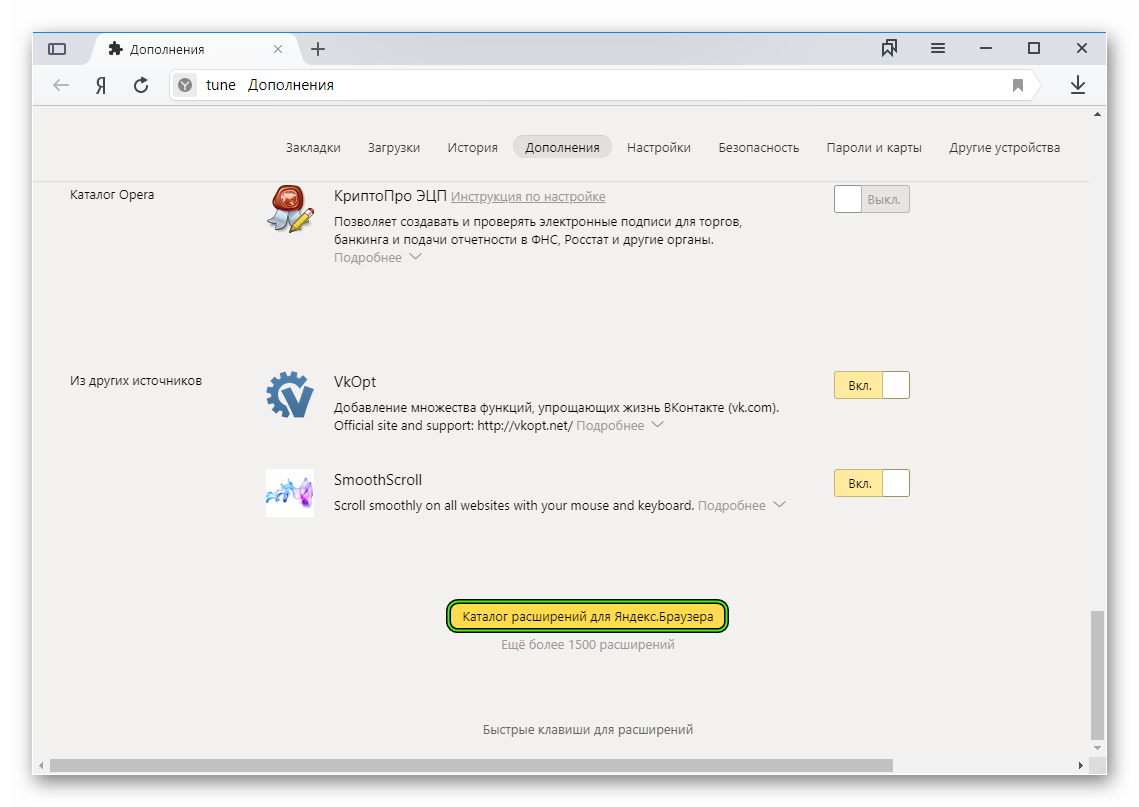Disable the SmoothScroll extension toggle

871,483
